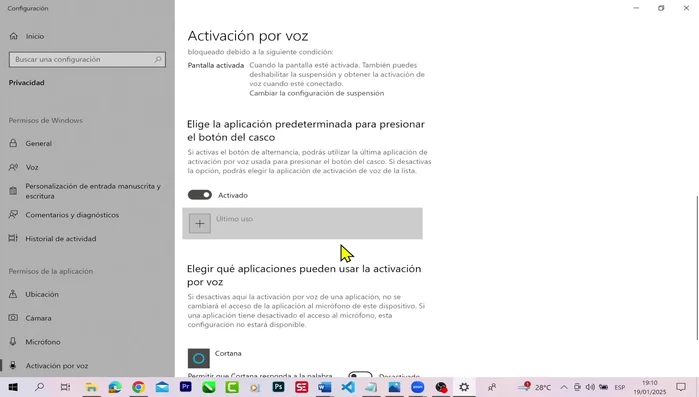Image resolution: width=699 pixels, height=397 pixels.
Task: Turn off the Activado headset button toggle
Action: 200,195
